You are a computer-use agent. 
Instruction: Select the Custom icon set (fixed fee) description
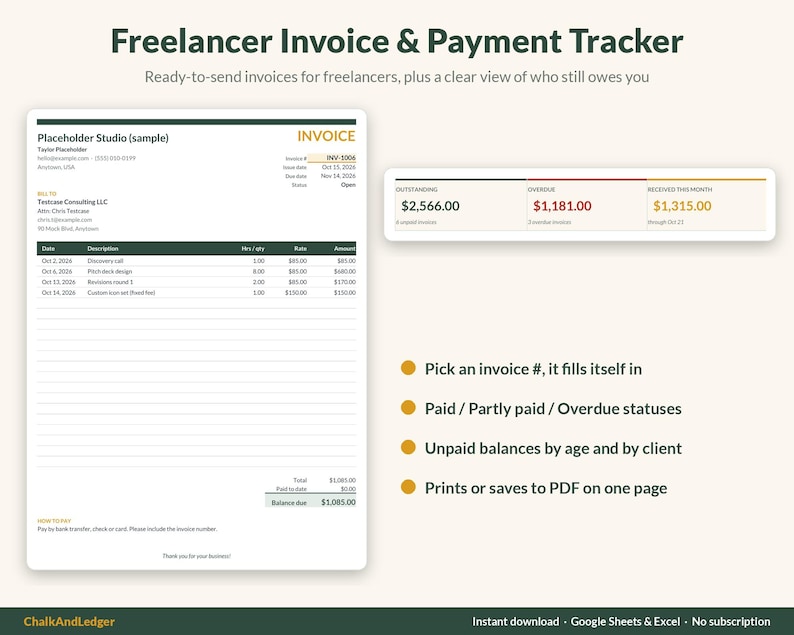pyautogui.click(x=121, y=293)
